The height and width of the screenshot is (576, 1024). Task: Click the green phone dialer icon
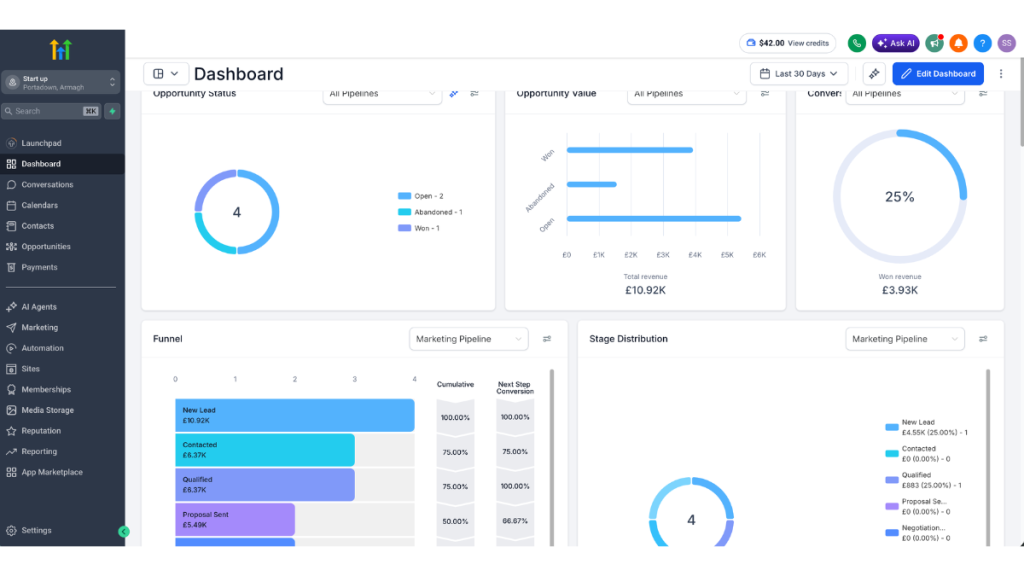click(856, 43)
